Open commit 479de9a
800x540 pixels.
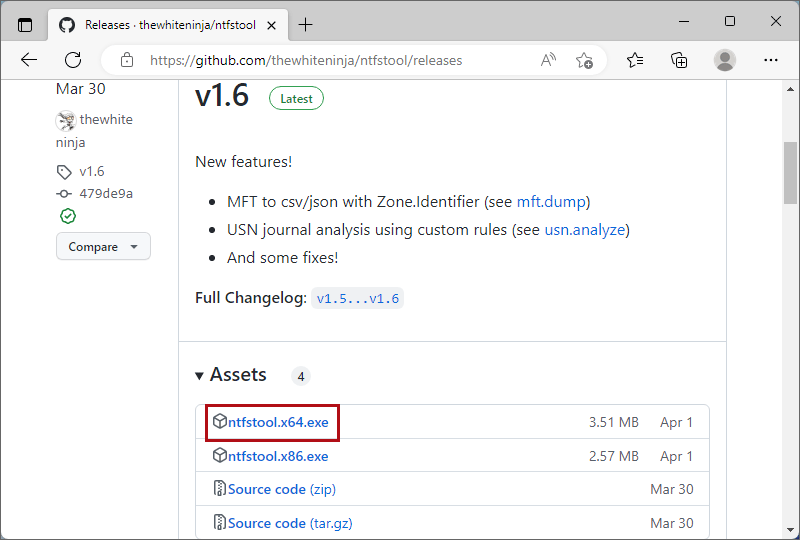click(x=106, y=193)
